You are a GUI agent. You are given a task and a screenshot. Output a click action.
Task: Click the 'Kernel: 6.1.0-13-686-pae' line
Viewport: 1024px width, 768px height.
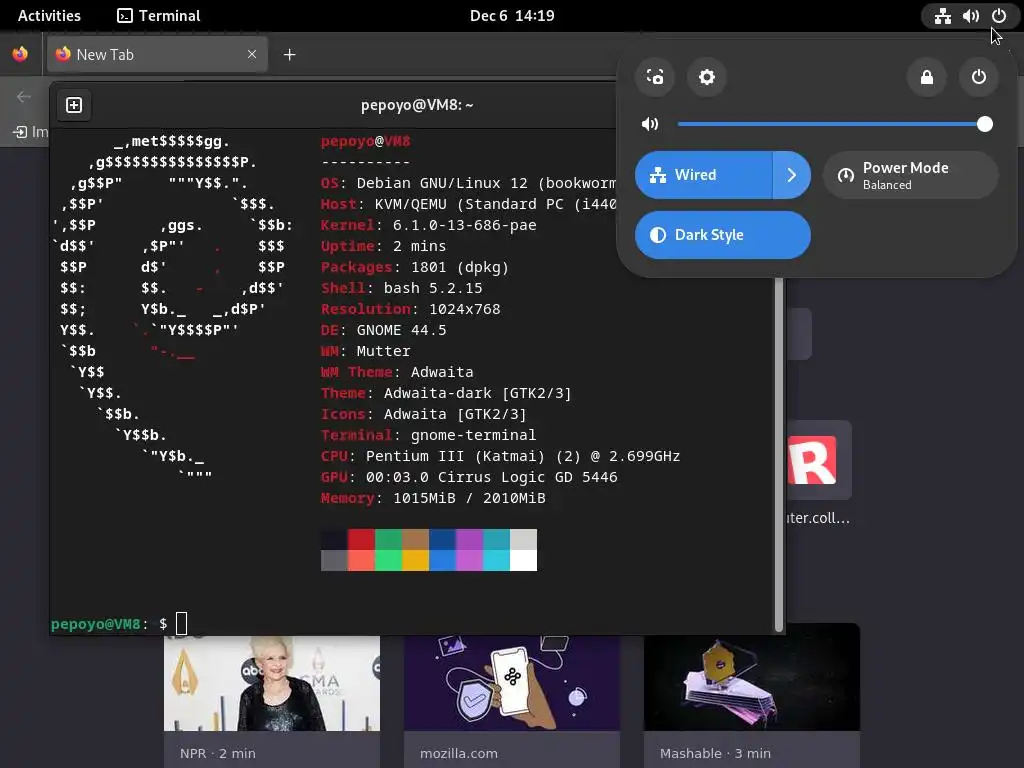pos(428,225)
